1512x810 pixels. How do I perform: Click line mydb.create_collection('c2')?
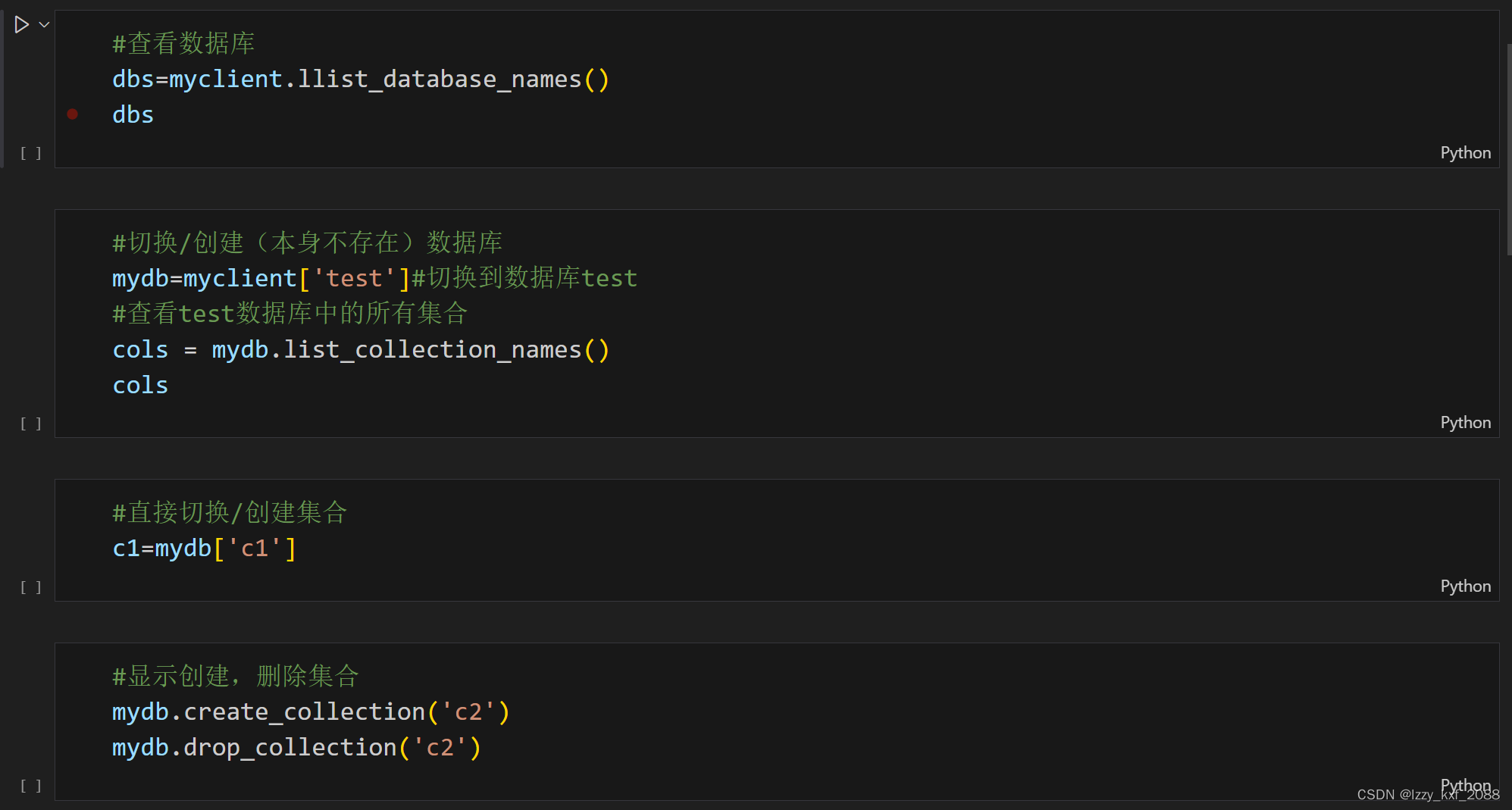(311, 711)
